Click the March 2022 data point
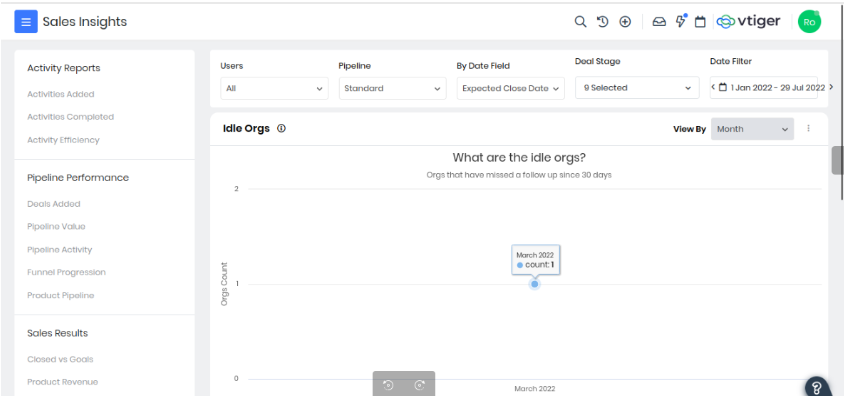Viewport: 850px width, 397px height. coord(535,284)
